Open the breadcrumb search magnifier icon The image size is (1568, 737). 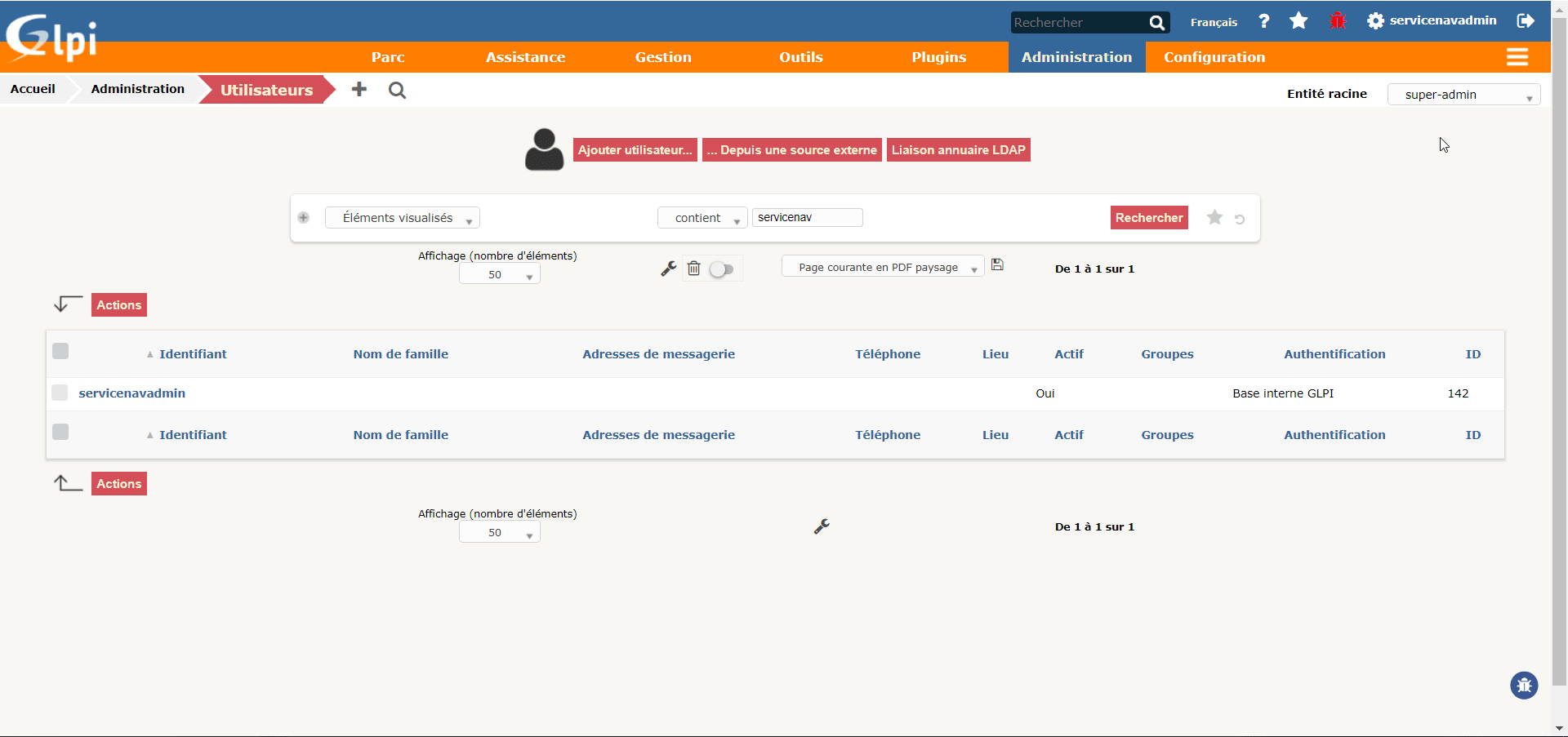click(397, 91)
